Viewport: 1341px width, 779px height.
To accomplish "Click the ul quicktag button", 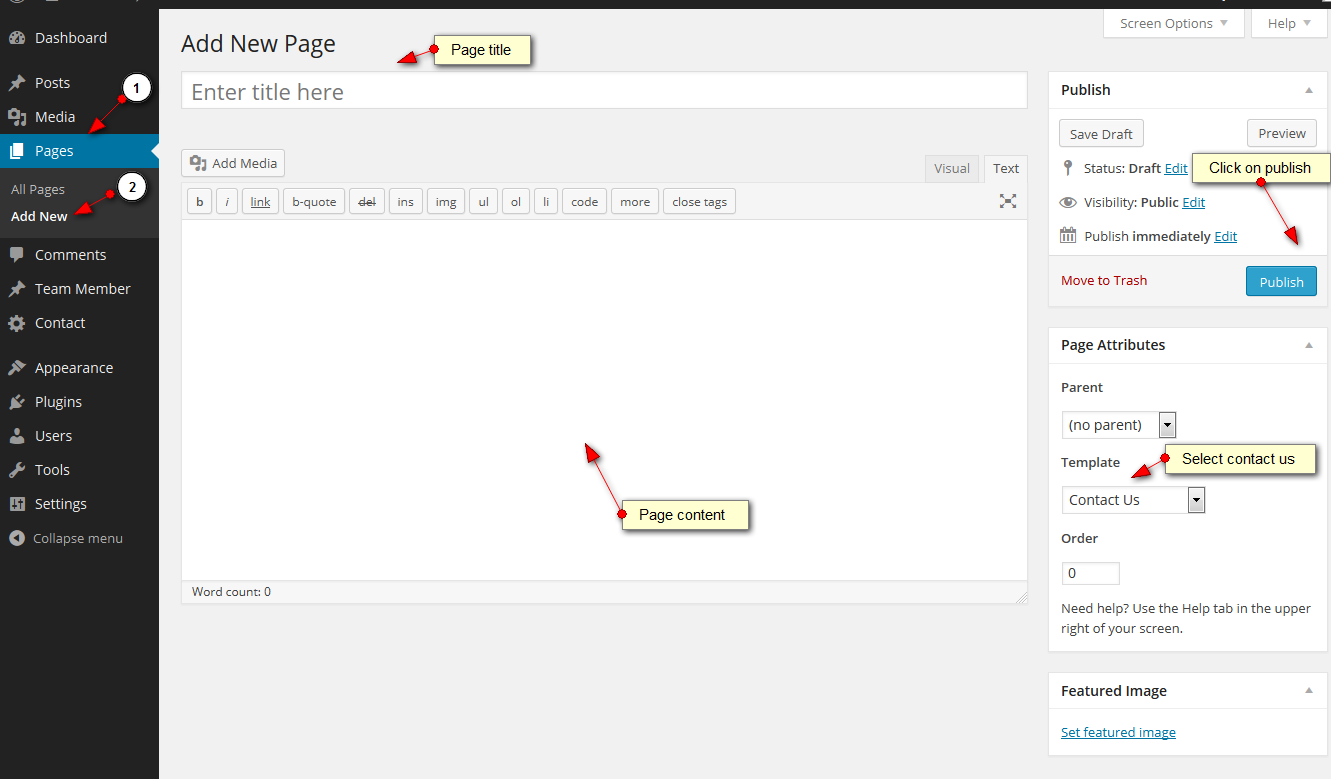I will 483,201.
